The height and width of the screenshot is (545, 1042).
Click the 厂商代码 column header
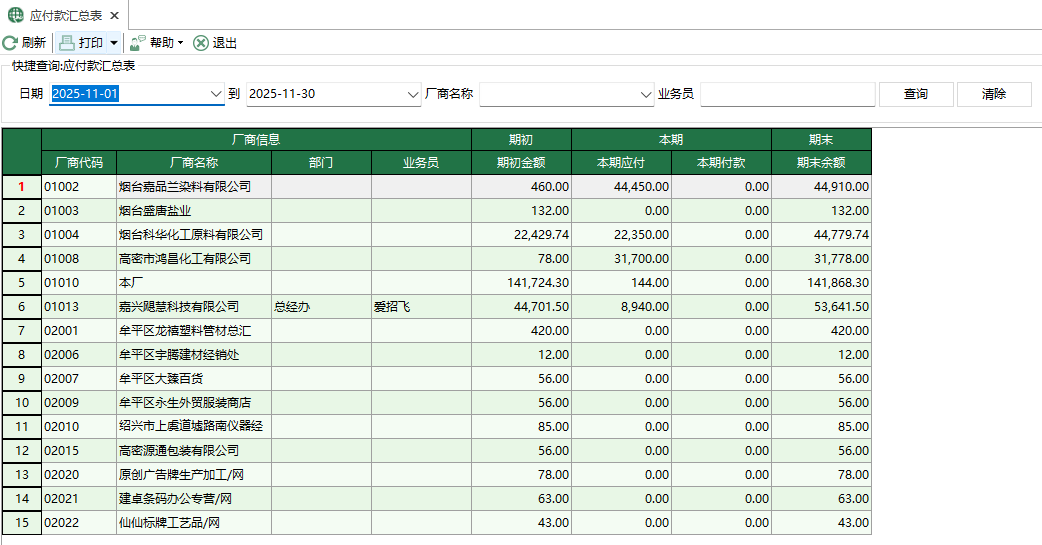[79, 162]
